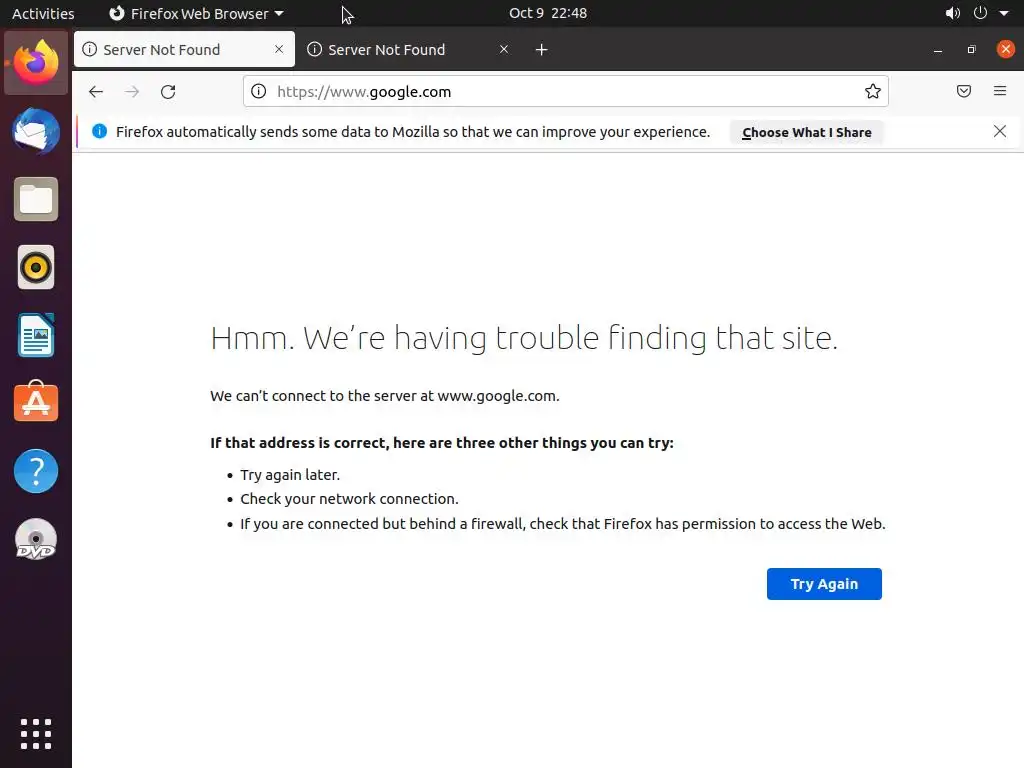Open Ubuntu Software from the dock
Image resolution: width=1024 pixels, height=768 pixels.
(x=36, y=402)
